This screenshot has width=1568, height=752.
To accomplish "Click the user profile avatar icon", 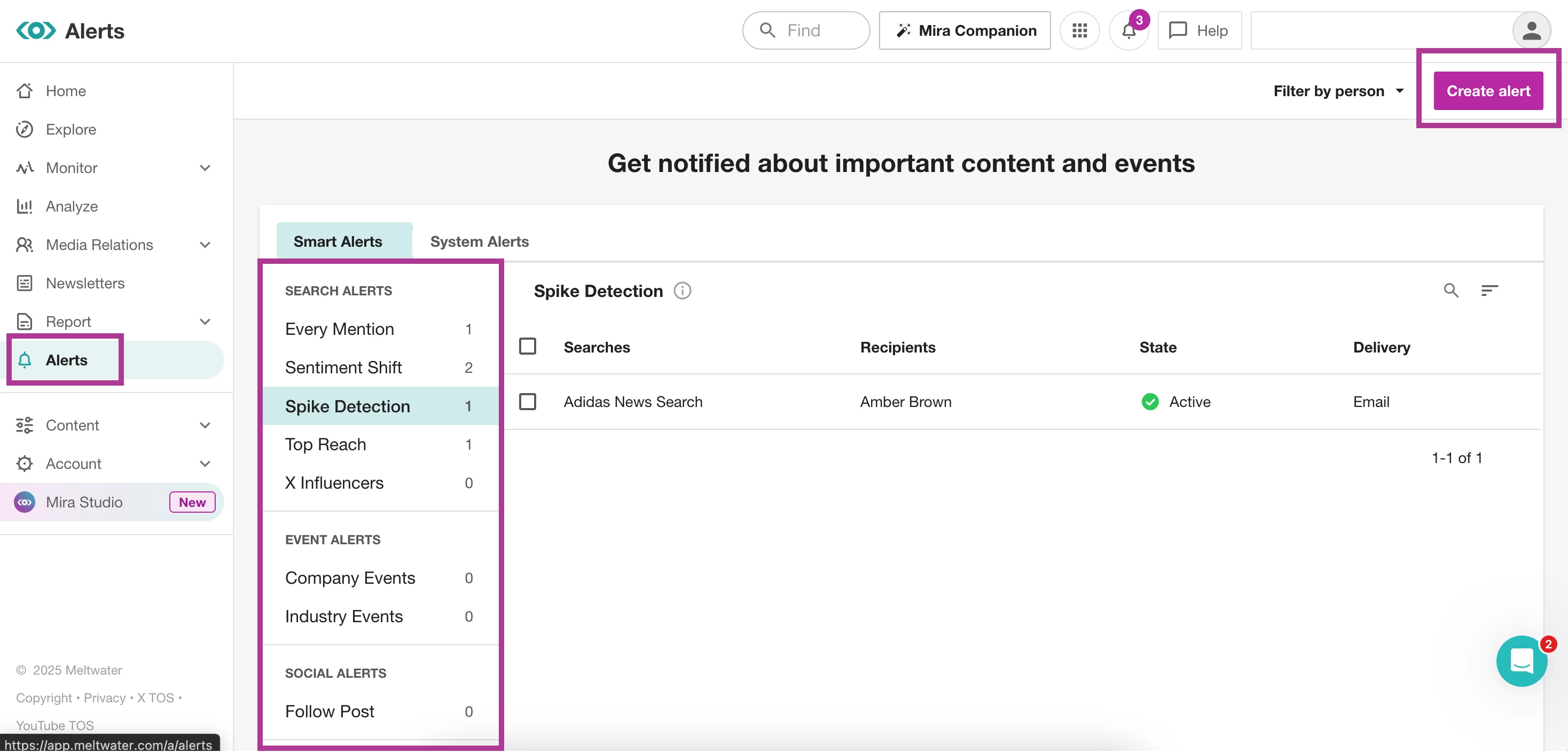I will point(1531,30).
